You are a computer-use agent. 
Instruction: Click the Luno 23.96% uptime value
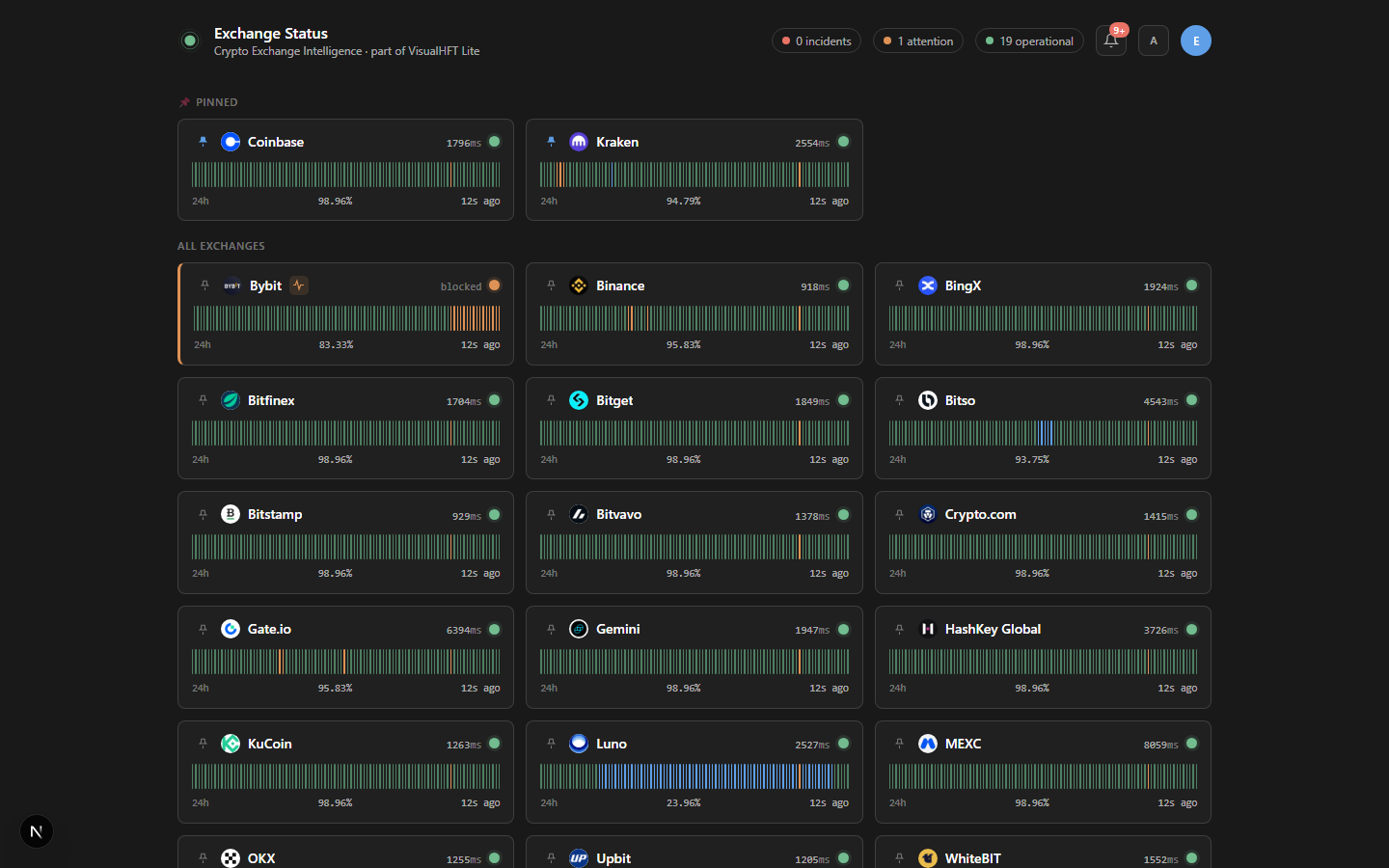[x=684, y=803]
